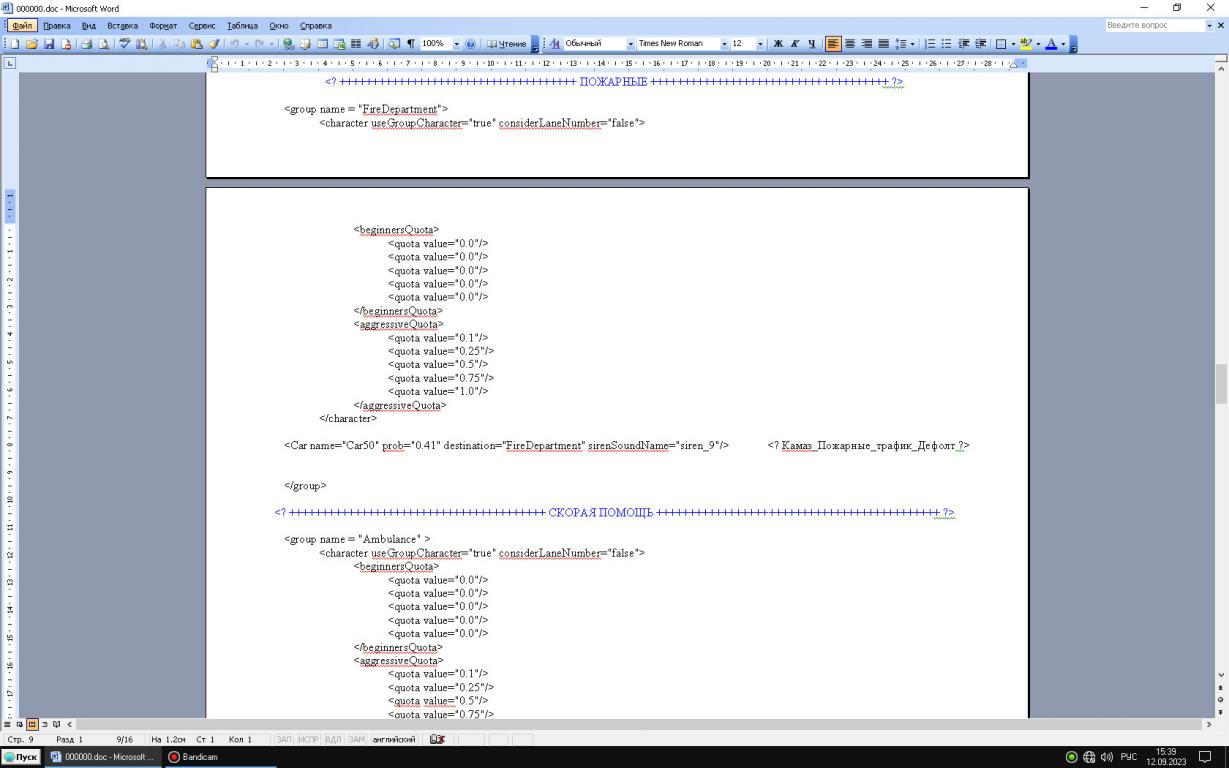Click the Чтение reading mode button
Screen dimensions: 1229x768
505,44
